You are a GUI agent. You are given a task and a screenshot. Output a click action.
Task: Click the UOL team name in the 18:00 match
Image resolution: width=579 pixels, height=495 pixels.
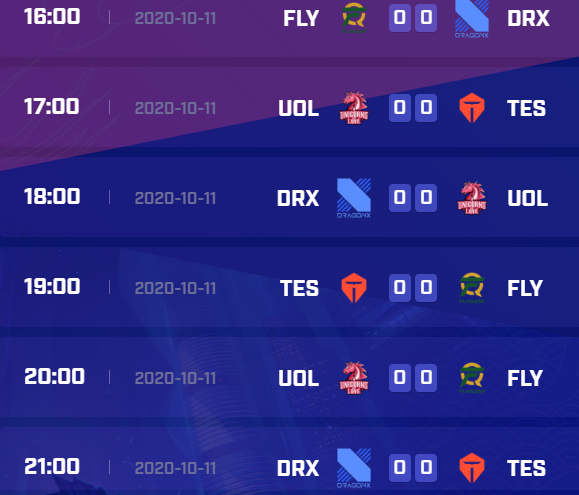point(527,199)
